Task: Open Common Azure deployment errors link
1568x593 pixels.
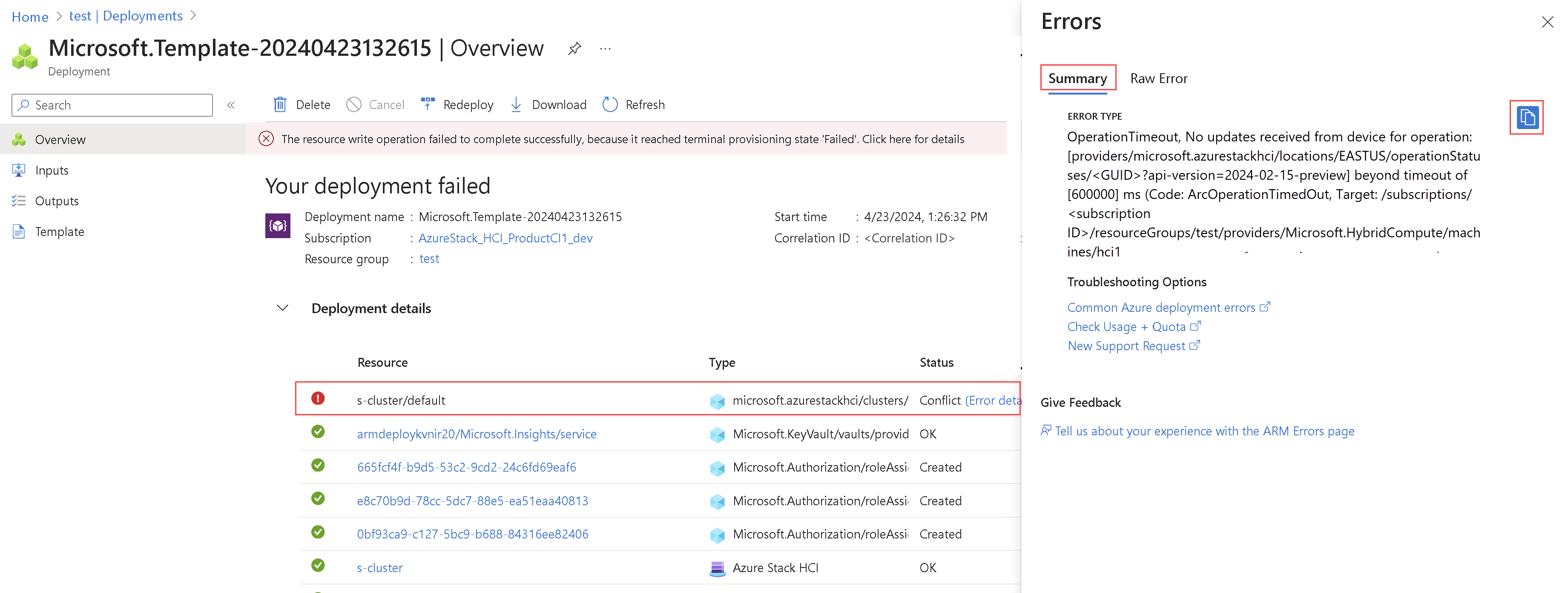Action: 1161,308
